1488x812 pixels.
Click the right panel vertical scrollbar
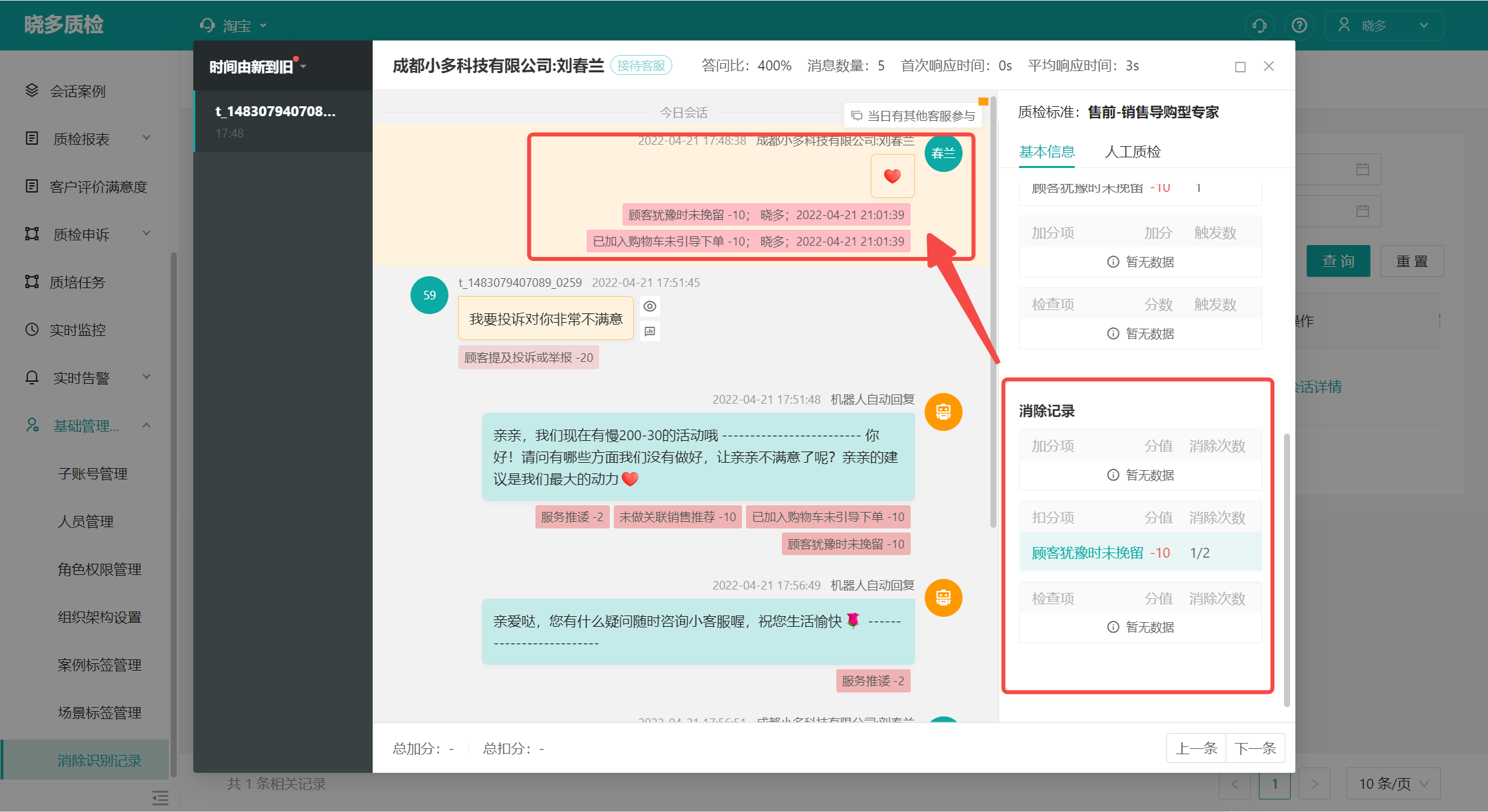coord(1287,570)
